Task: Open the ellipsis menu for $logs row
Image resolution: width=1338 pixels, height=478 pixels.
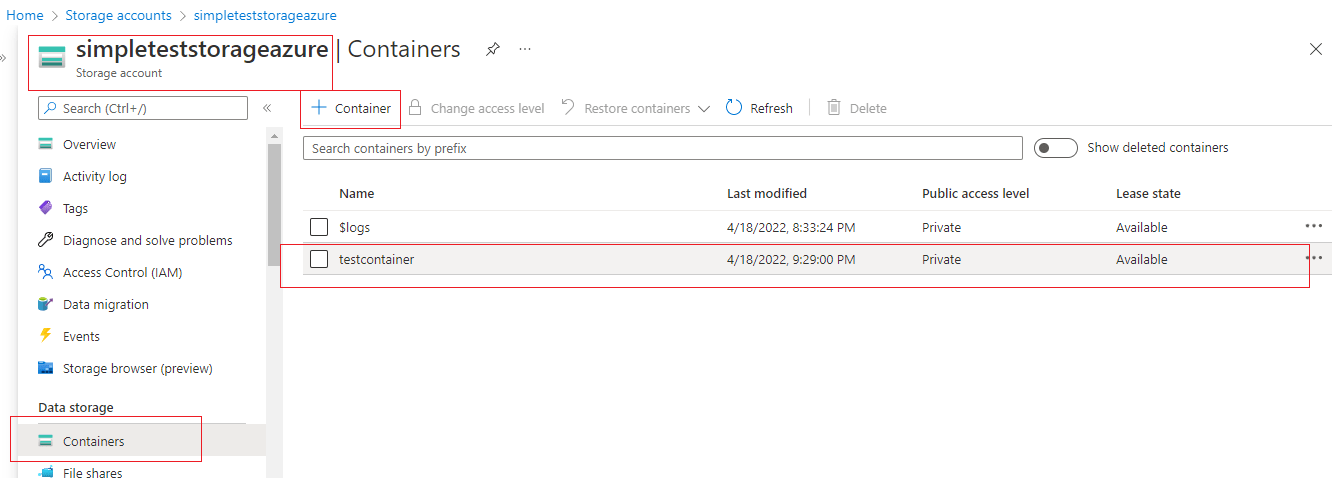Action: click(x=1314, y=226)
